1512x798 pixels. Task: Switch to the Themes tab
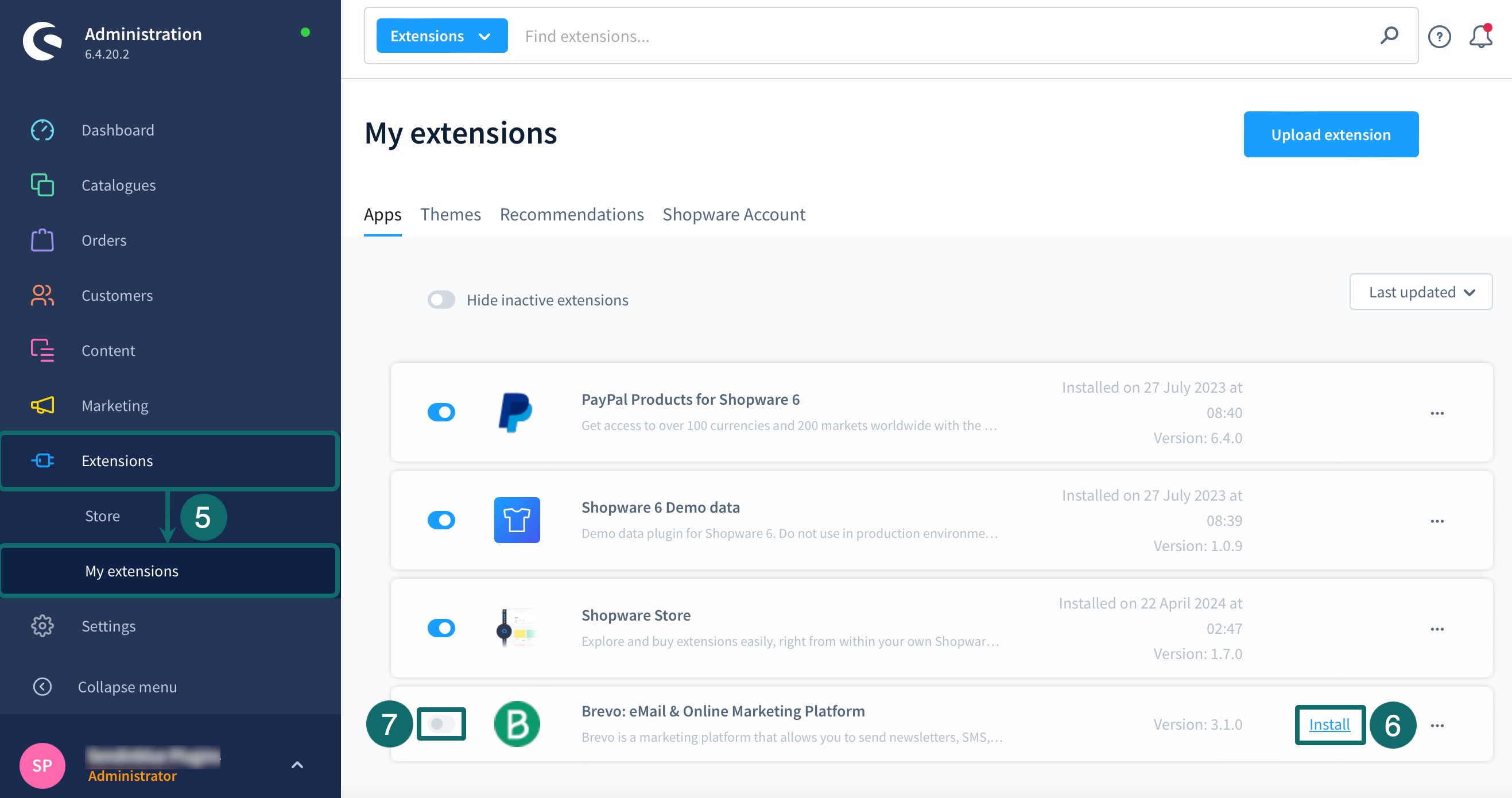point(450,214)
